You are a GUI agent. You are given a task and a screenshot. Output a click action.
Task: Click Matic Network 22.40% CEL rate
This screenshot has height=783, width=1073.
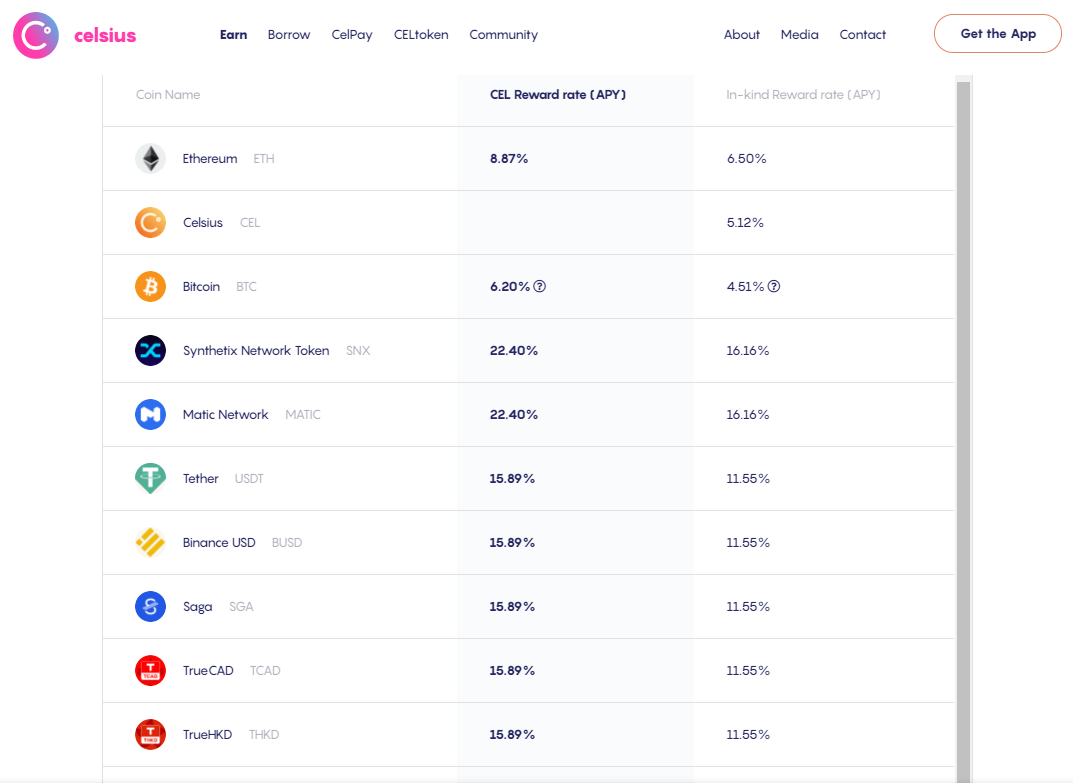513,415
